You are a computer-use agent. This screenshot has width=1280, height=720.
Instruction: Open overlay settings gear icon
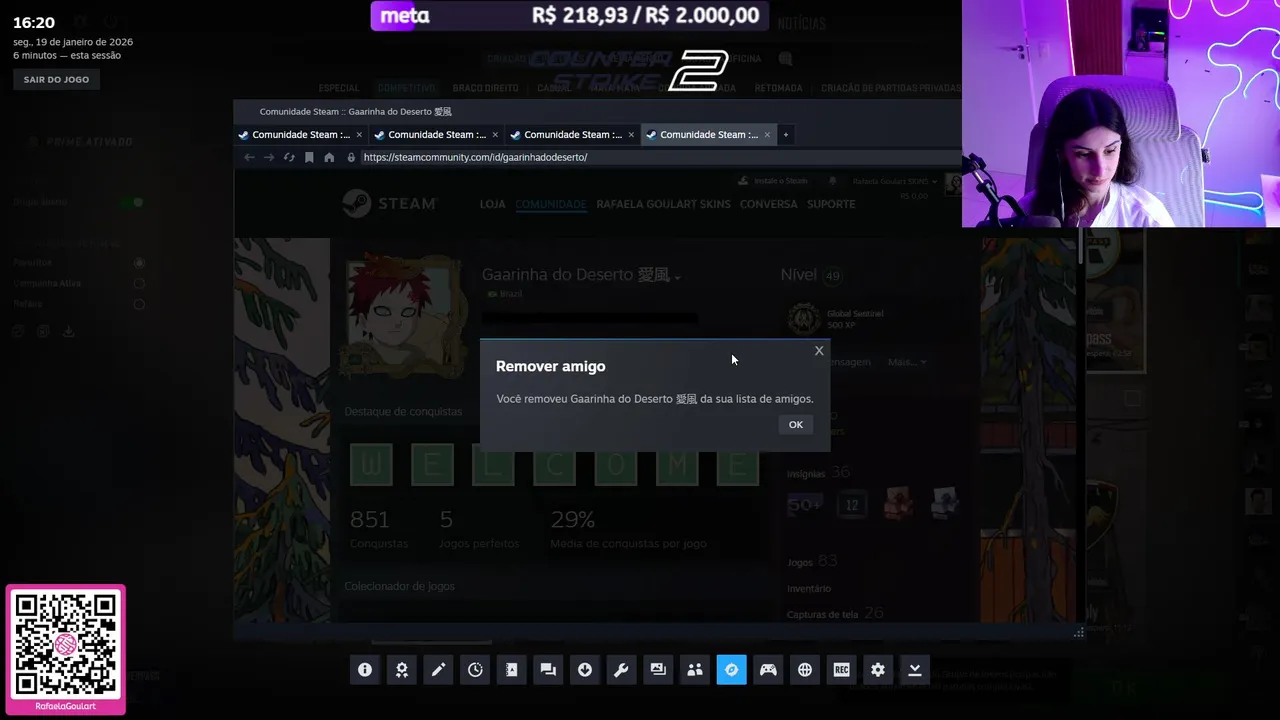pyautogui.click(x=878, y=670)
